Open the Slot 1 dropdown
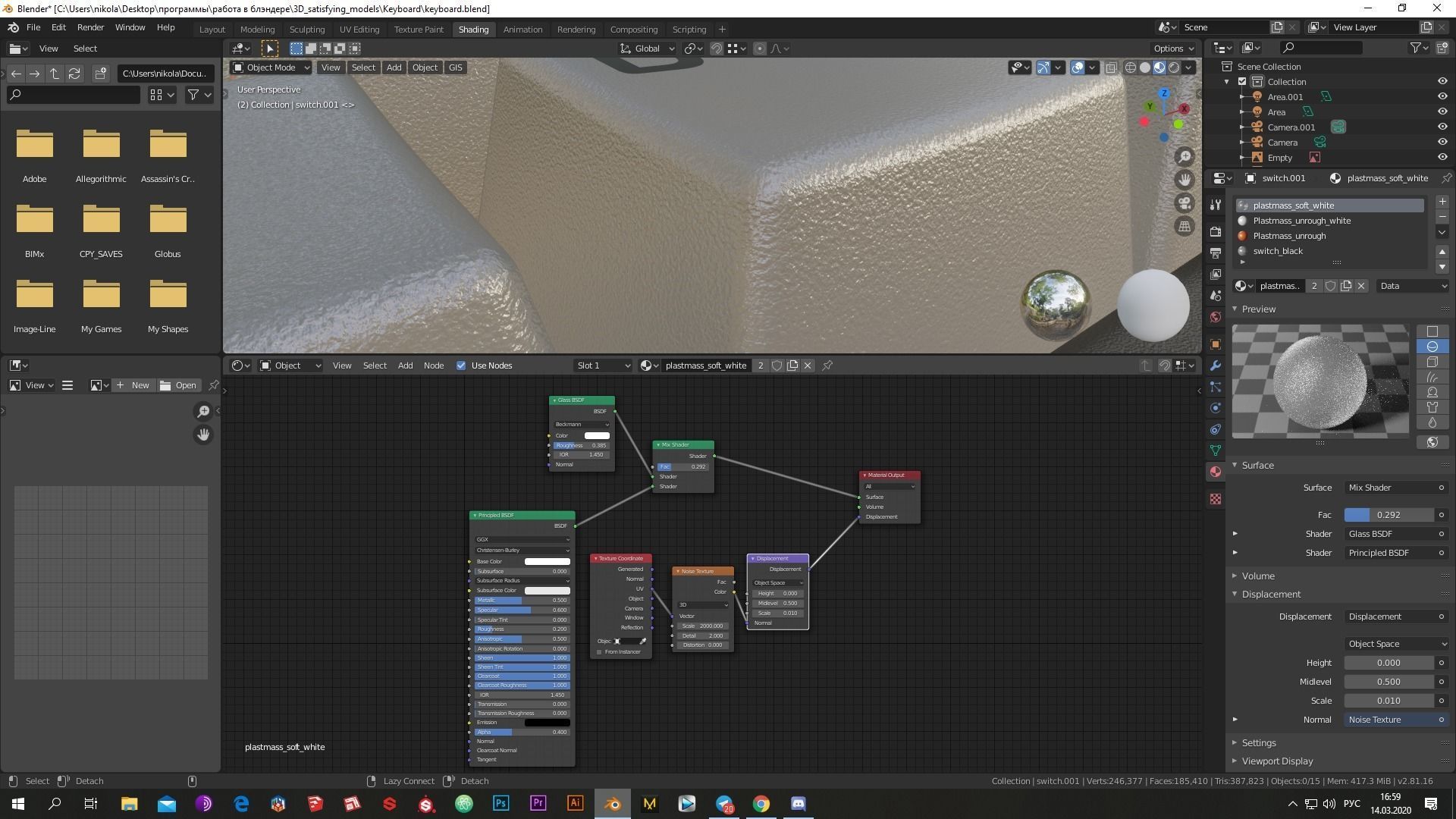The height and width of the screenshot is (819, 1456). [603, 366]
